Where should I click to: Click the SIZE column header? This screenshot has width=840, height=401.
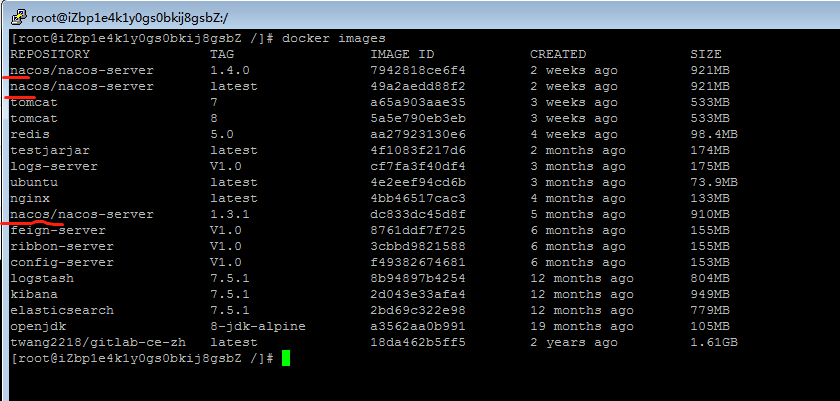click(x=706, y=54)
